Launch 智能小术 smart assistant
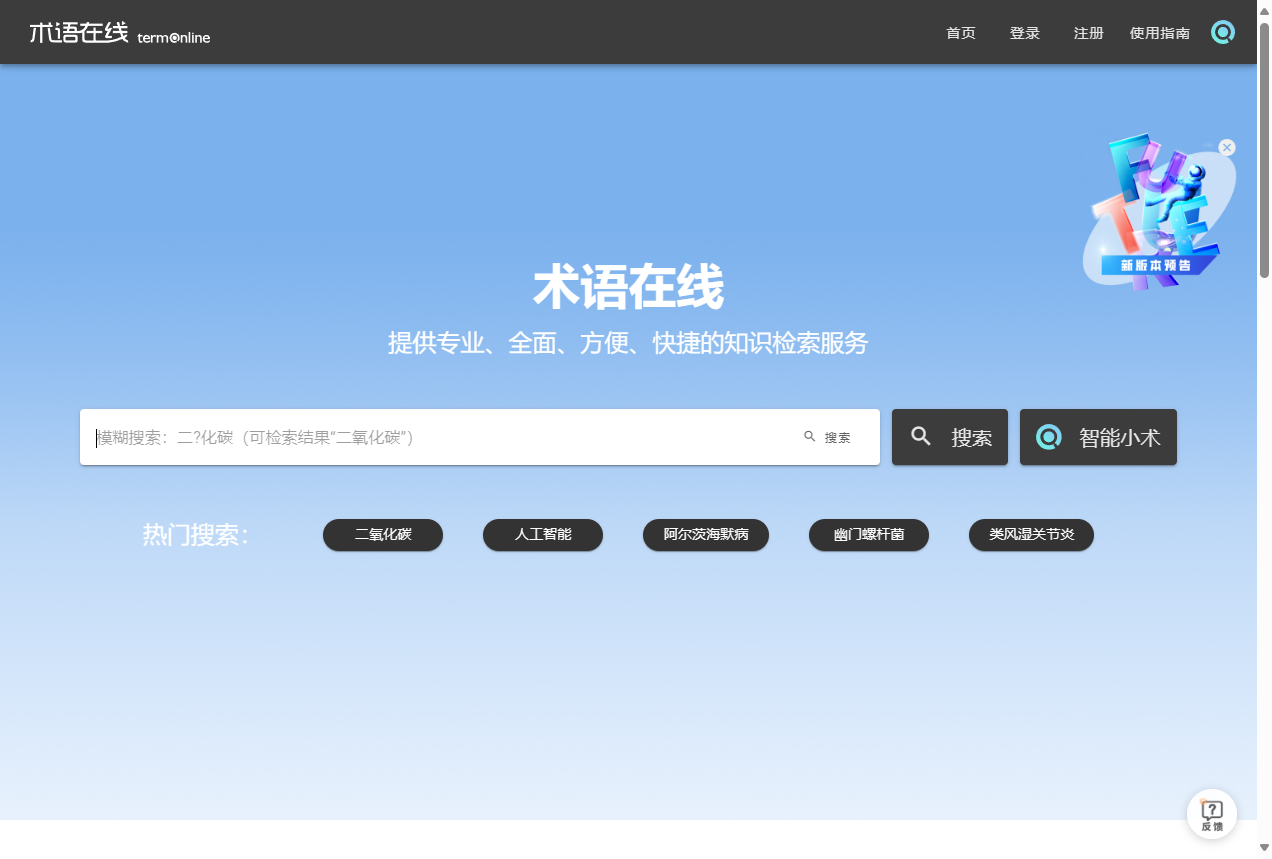Viewport: 1272px width, 859px height. (1098, 436)
